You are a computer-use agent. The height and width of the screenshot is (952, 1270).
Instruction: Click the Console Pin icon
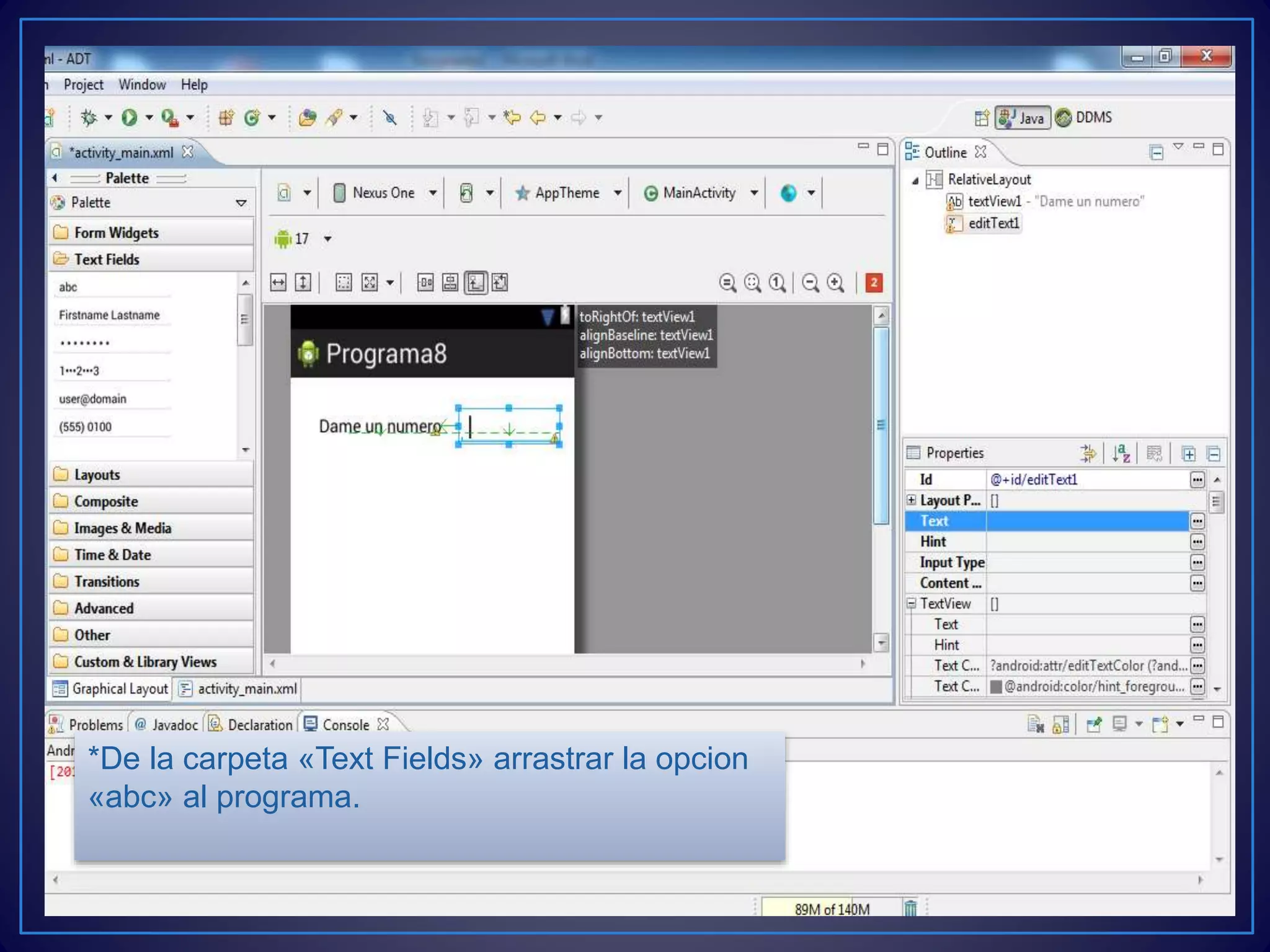tap(1094, 724)
